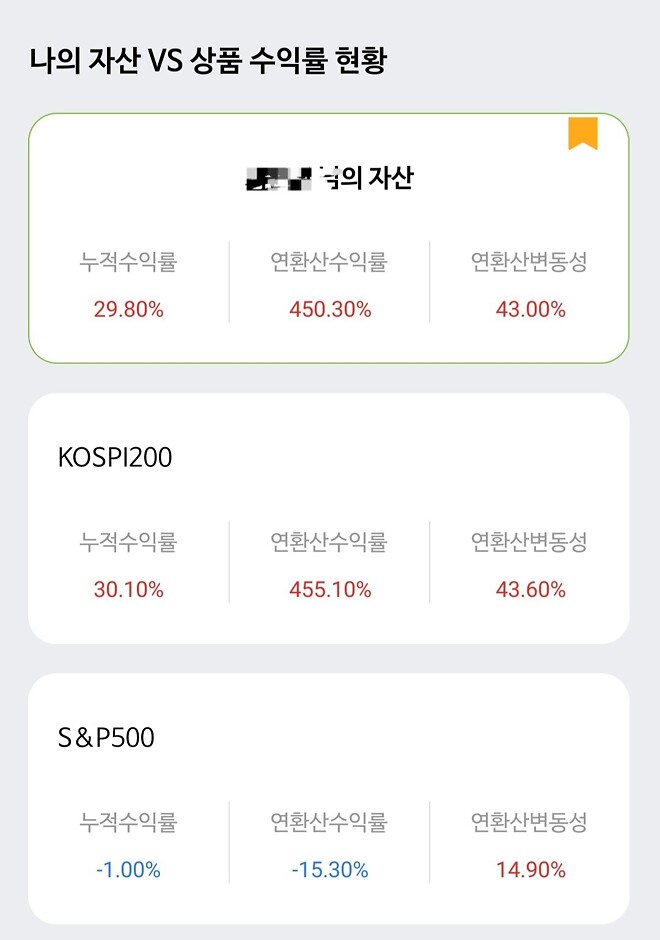The width and height of the screenshot is (660, 940).
Task: Select the -15.30% annualized loss figure
Action: point(328,868)
